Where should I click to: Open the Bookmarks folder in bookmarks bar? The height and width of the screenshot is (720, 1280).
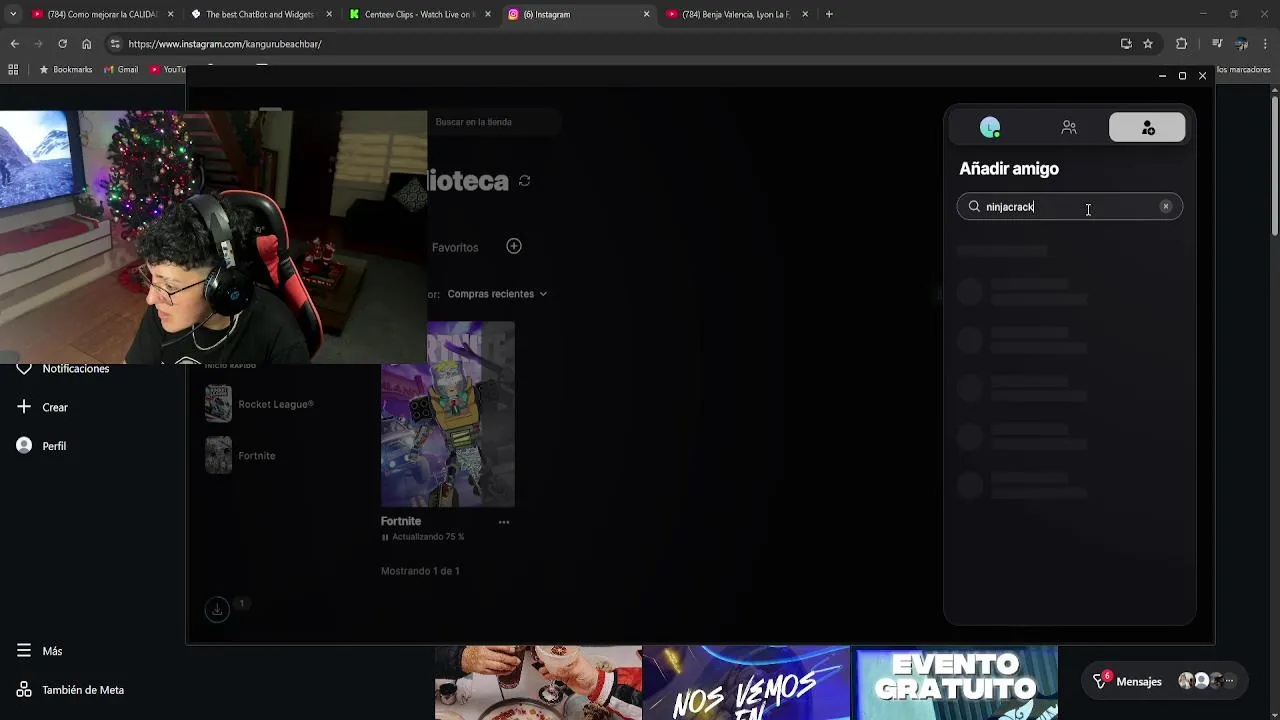point(66,69)
